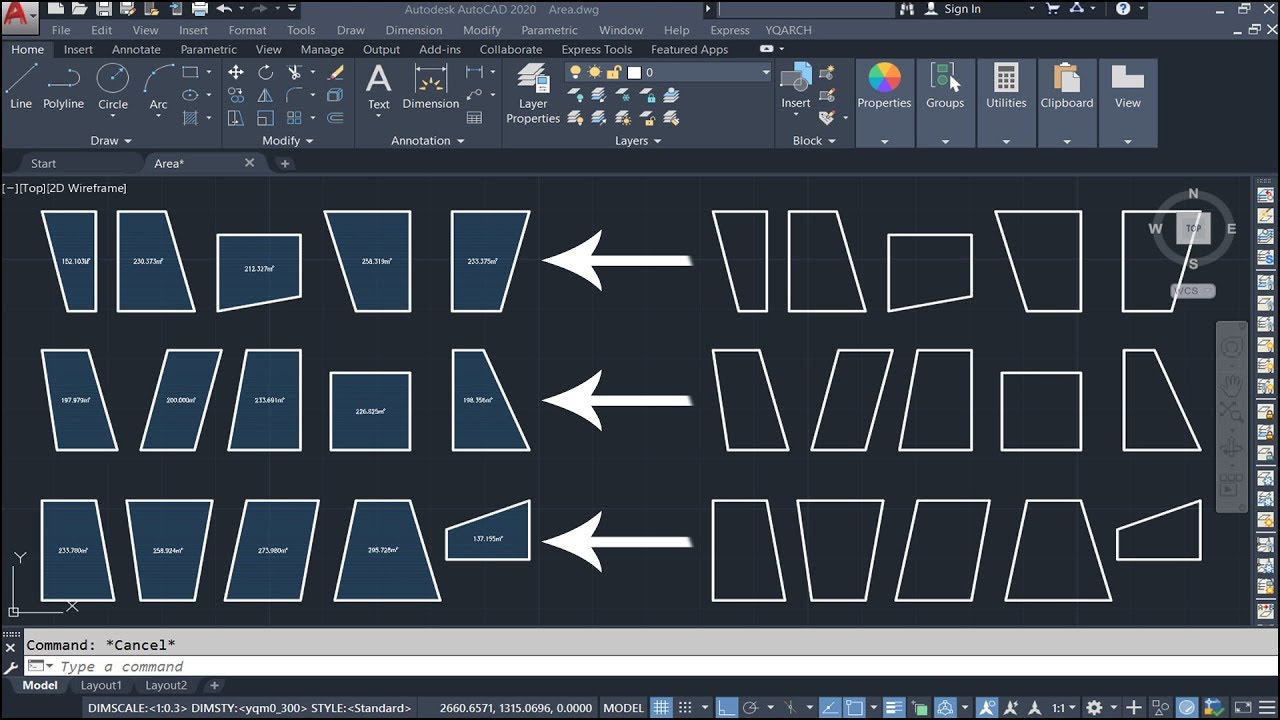Screen dimensions: 1280x720
Task: Select the Offset tool icon
Action: (336, 118)
